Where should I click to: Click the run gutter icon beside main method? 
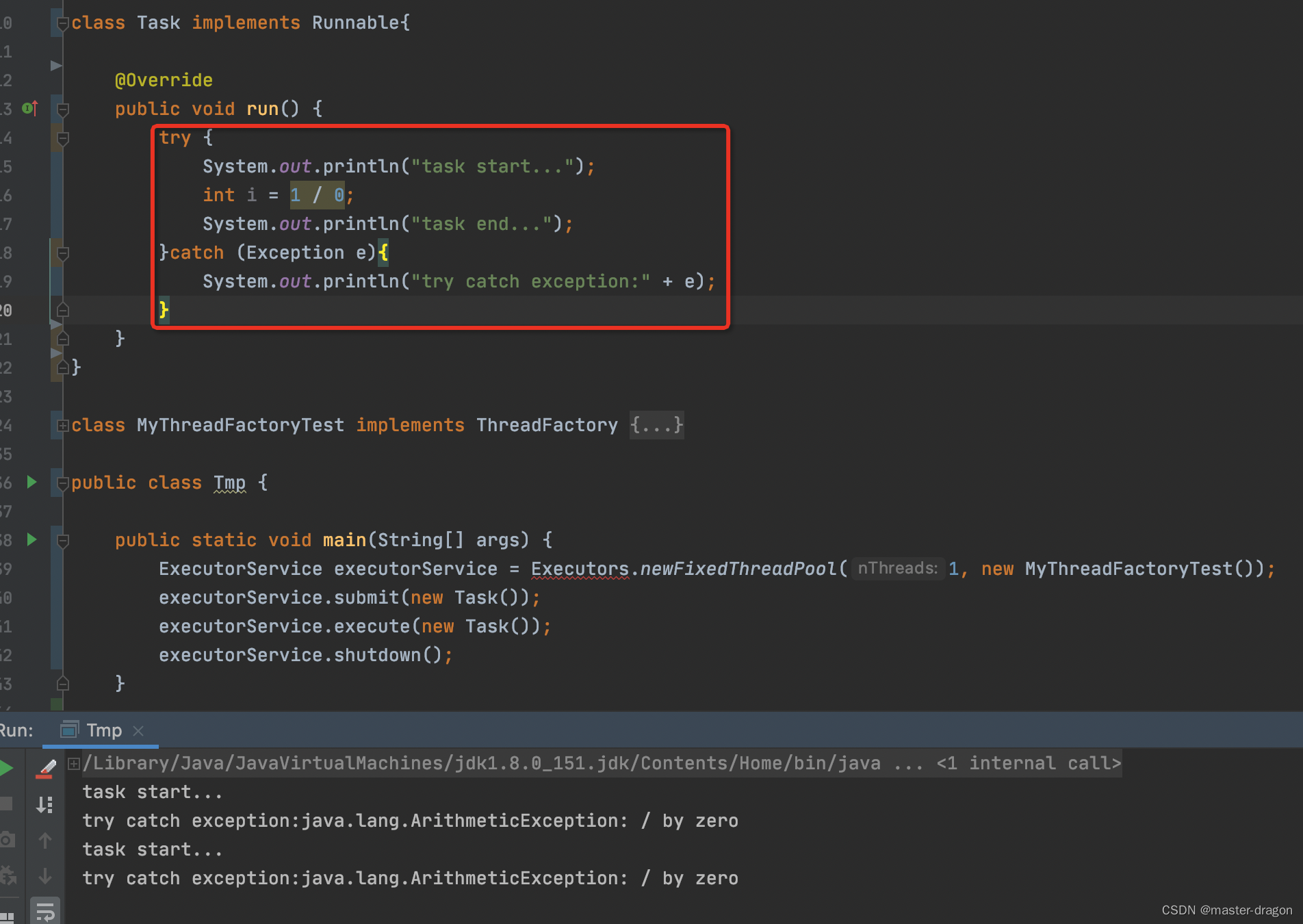(31, 539)
